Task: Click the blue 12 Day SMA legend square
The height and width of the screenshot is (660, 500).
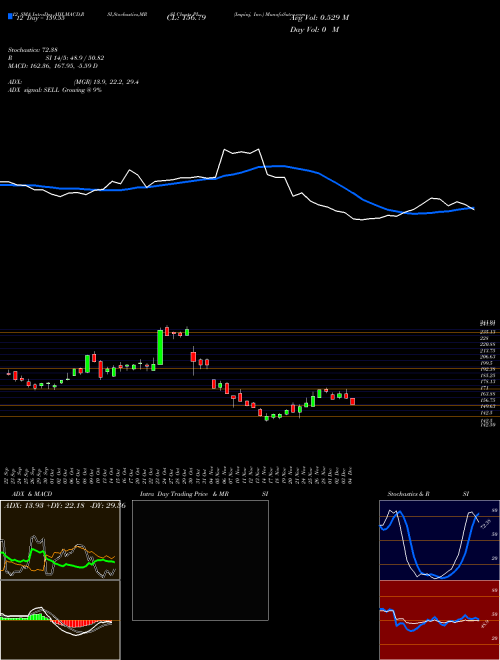Action: 10,17
